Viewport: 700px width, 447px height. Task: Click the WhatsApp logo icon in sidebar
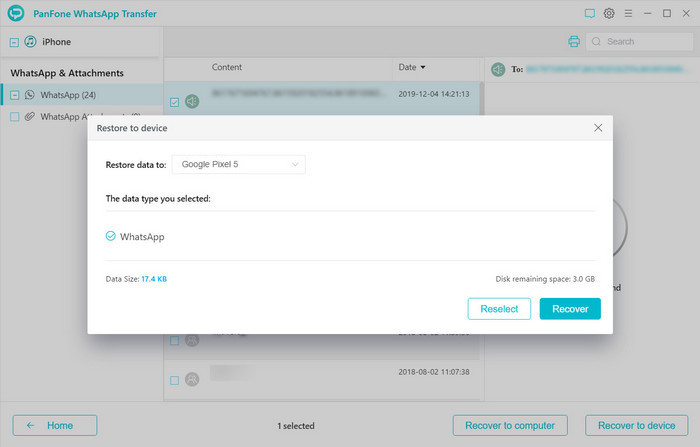pos(29,95)
